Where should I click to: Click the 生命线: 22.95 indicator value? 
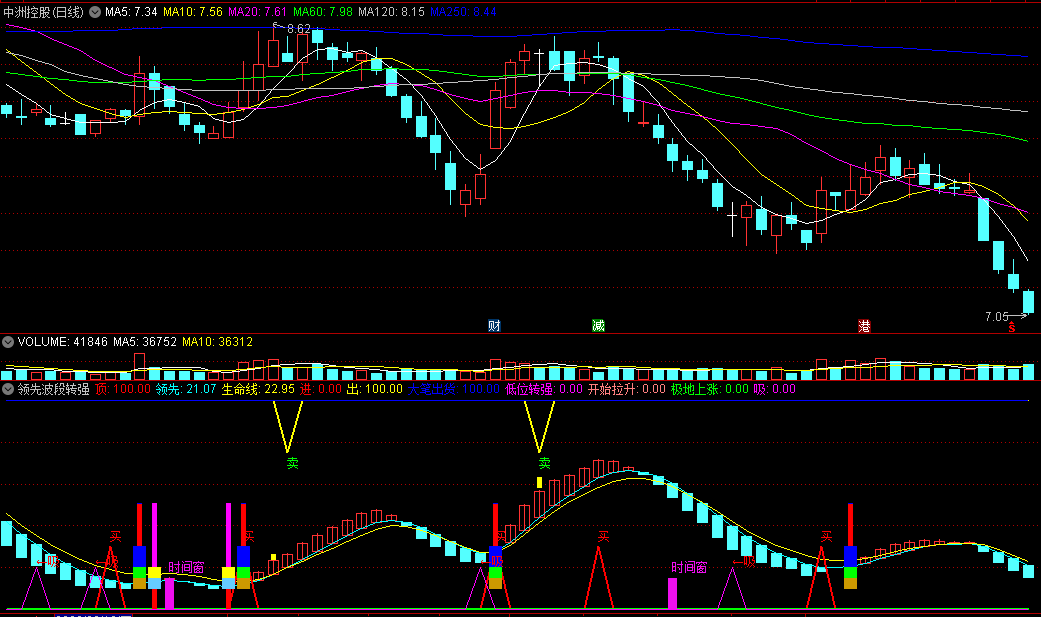258,389
